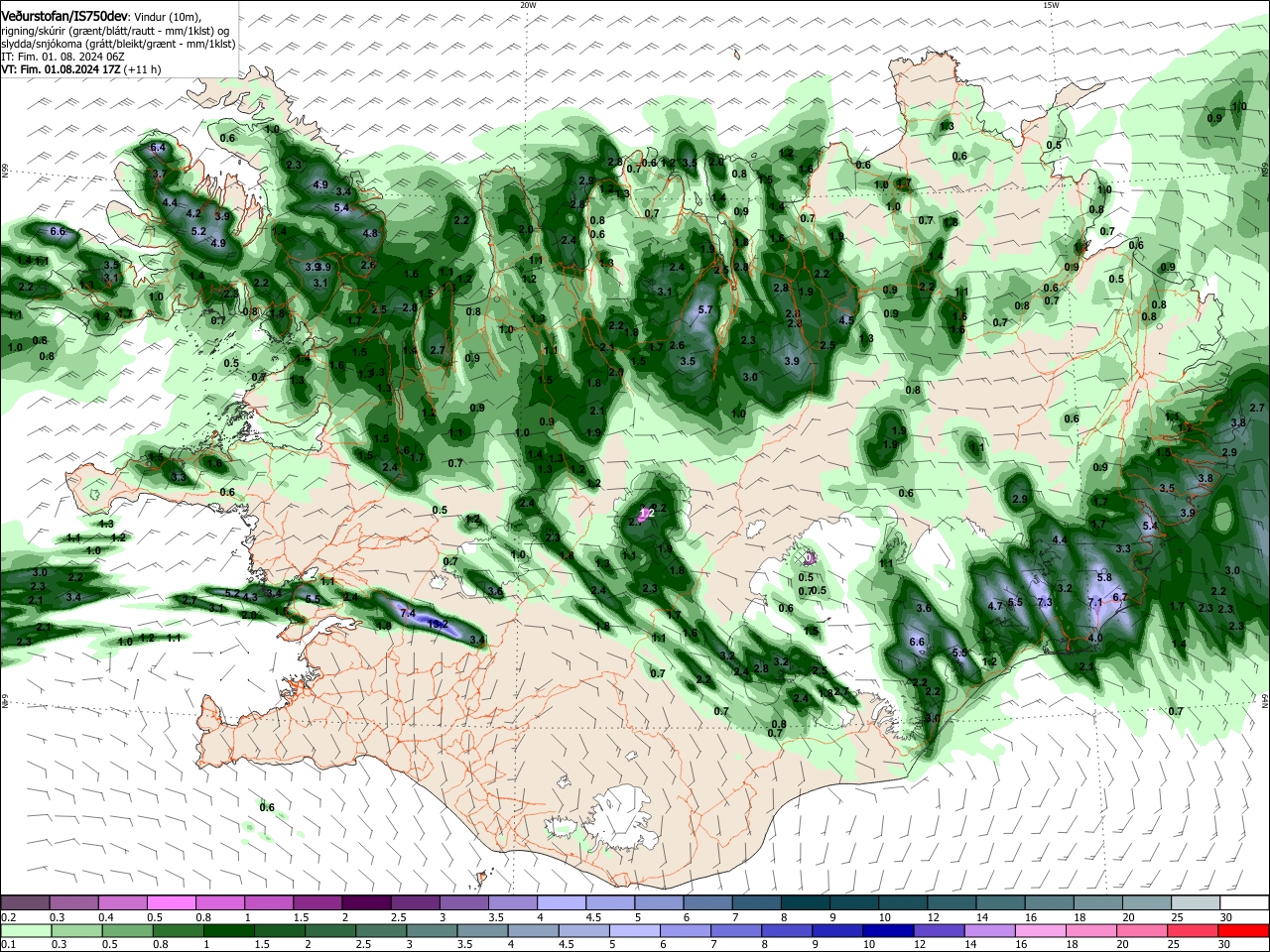The width and height of the screenshot is (1270, 952).
Task: Click the dark purple 2–2.5 snow legend swatch
Action: 366,903
